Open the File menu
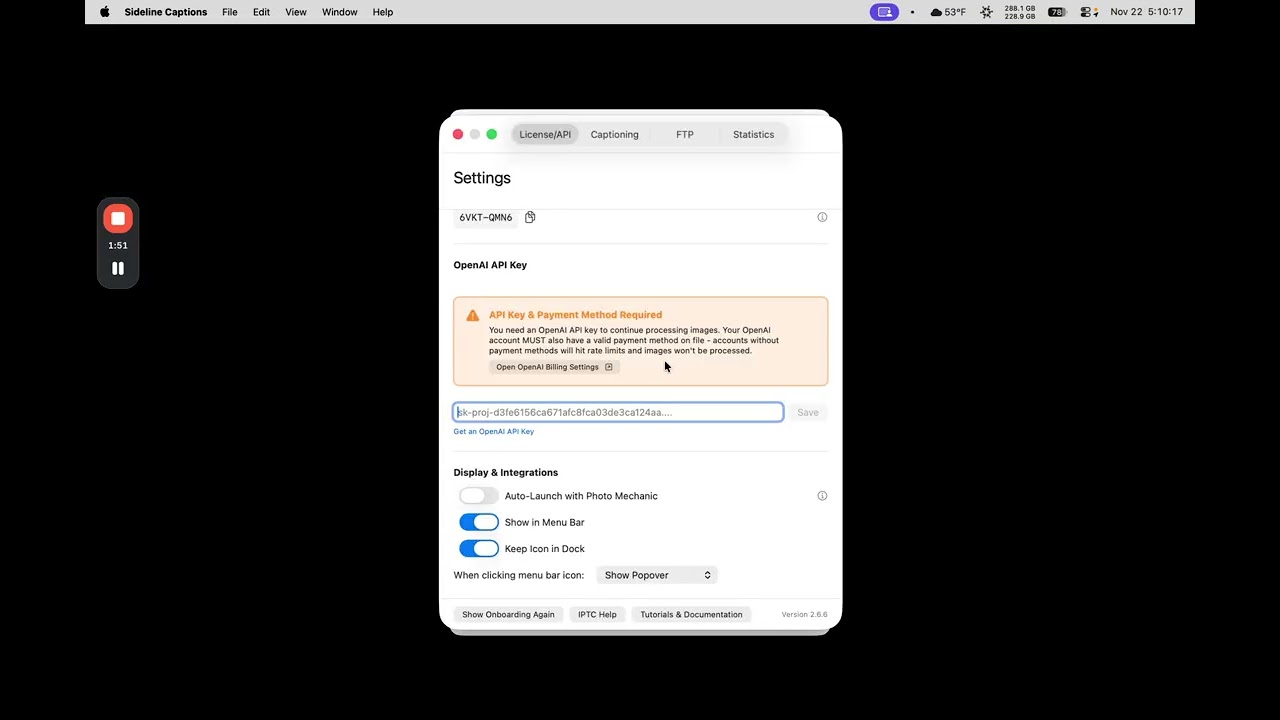The image size is (1280, 720). 230,12
